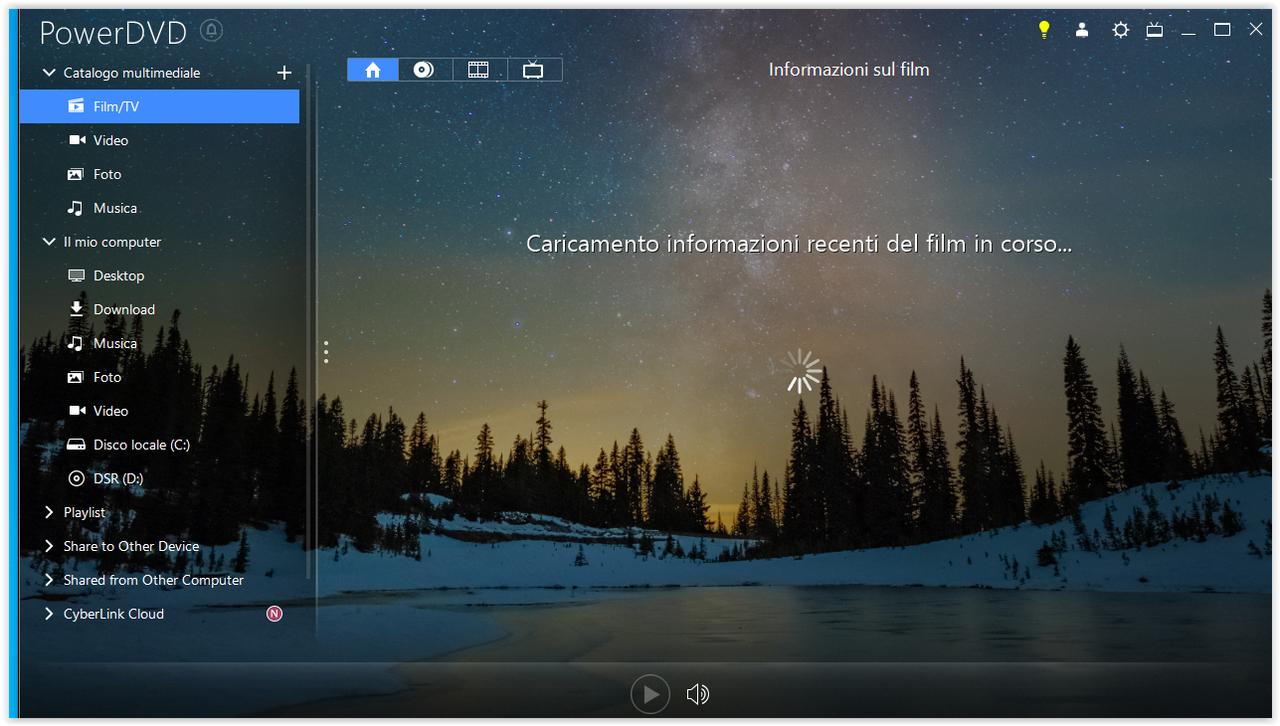Collapse Catalogo multimediale section

pos(49,73)
